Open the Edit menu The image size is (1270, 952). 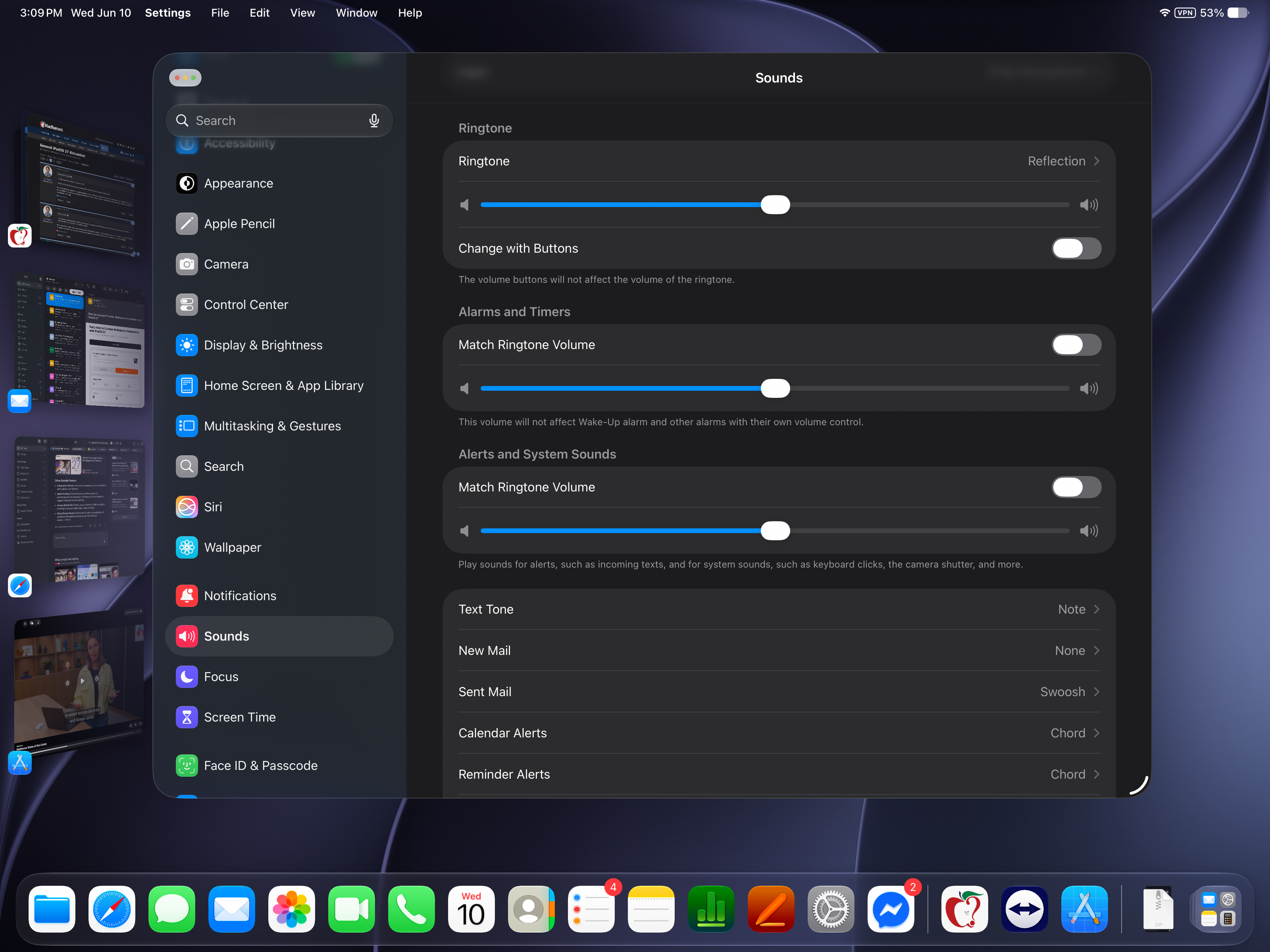click(260, 13)
